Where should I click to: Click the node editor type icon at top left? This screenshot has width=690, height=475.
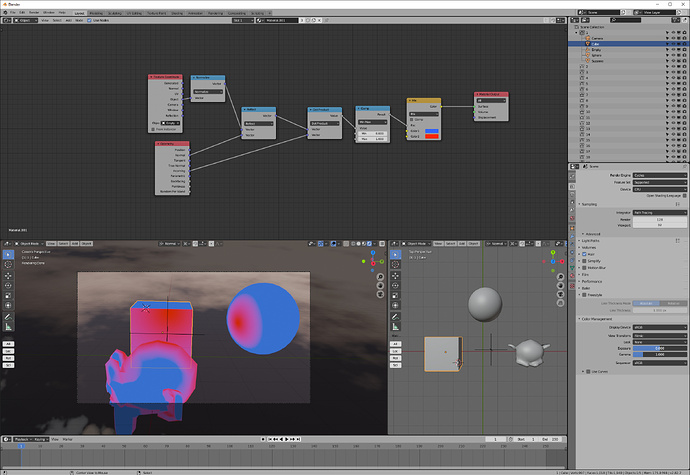[x=7, y=20]
